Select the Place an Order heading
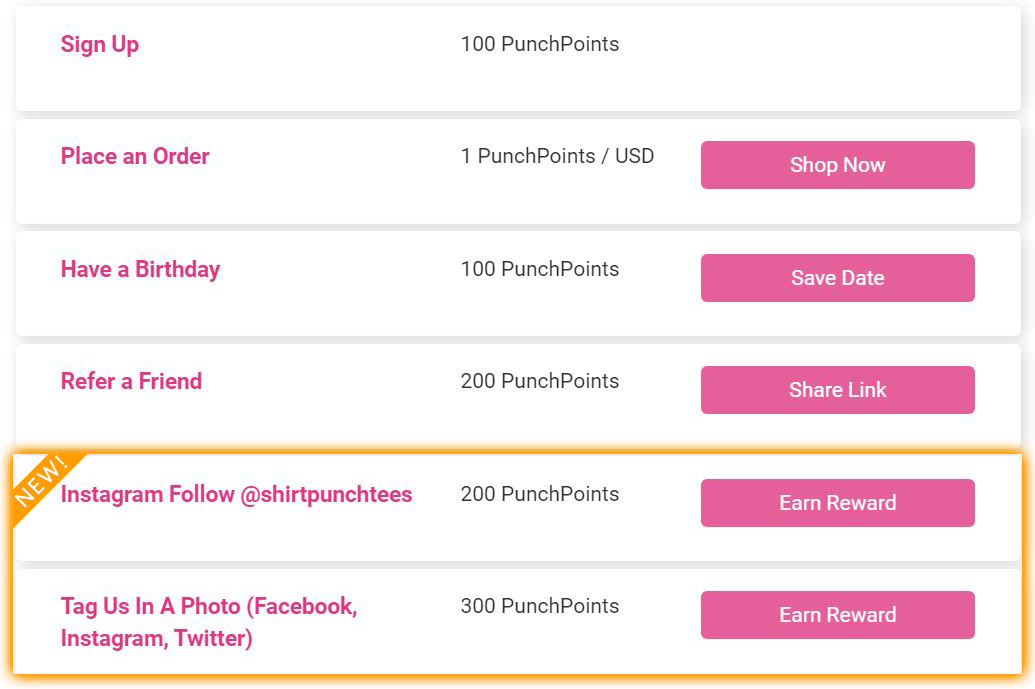This screenshot has width=1035, height=689. point(135,156)
